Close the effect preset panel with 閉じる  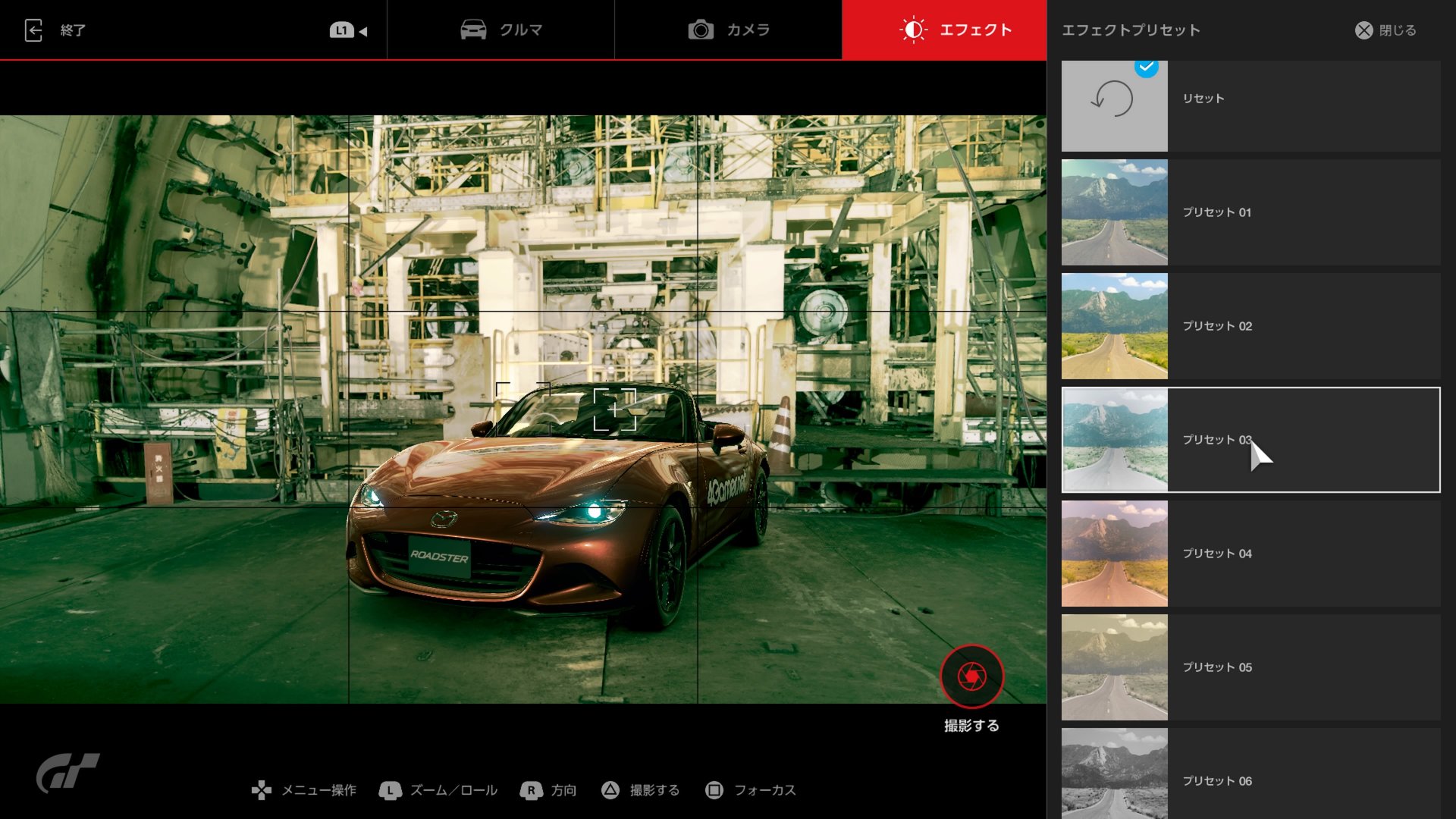(x=1385, y=30)
